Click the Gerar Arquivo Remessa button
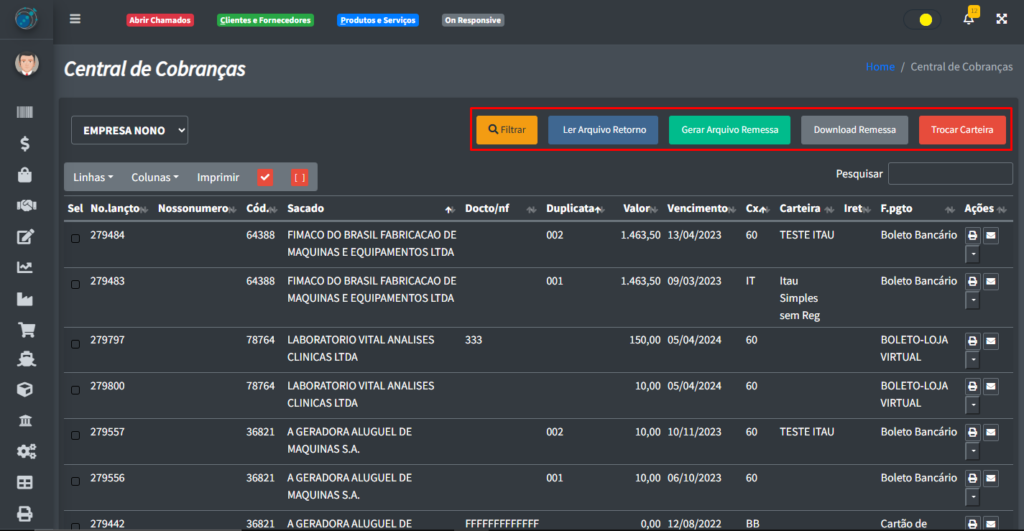This screenshot has width=1024, height=531. 729,130
